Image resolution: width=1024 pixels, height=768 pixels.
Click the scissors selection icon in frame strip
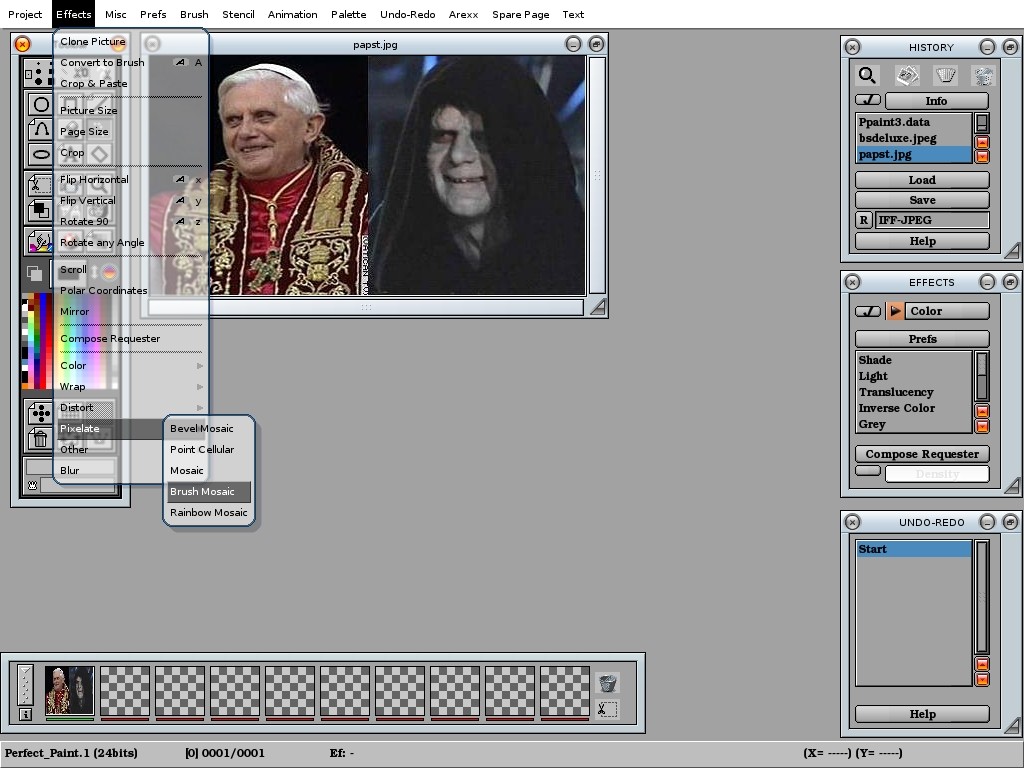coord(607,709)
